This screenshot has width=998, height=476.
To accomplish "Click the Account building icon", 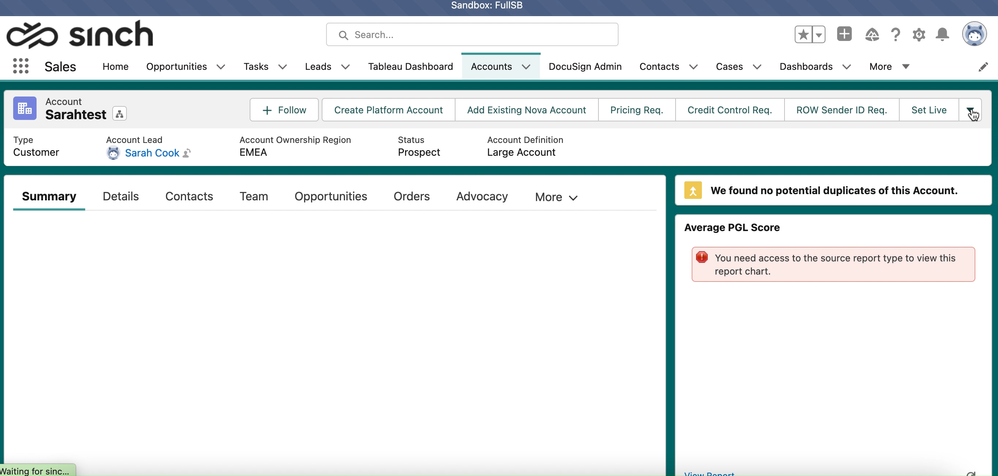I will pos(25,109).
